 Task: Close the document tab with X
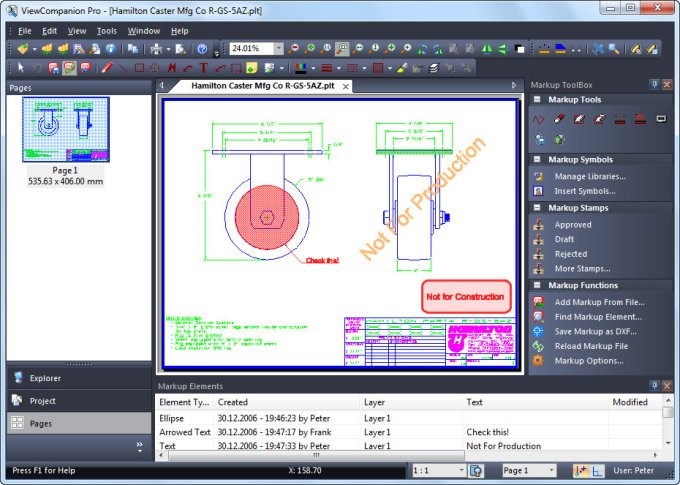click(346, 87)
